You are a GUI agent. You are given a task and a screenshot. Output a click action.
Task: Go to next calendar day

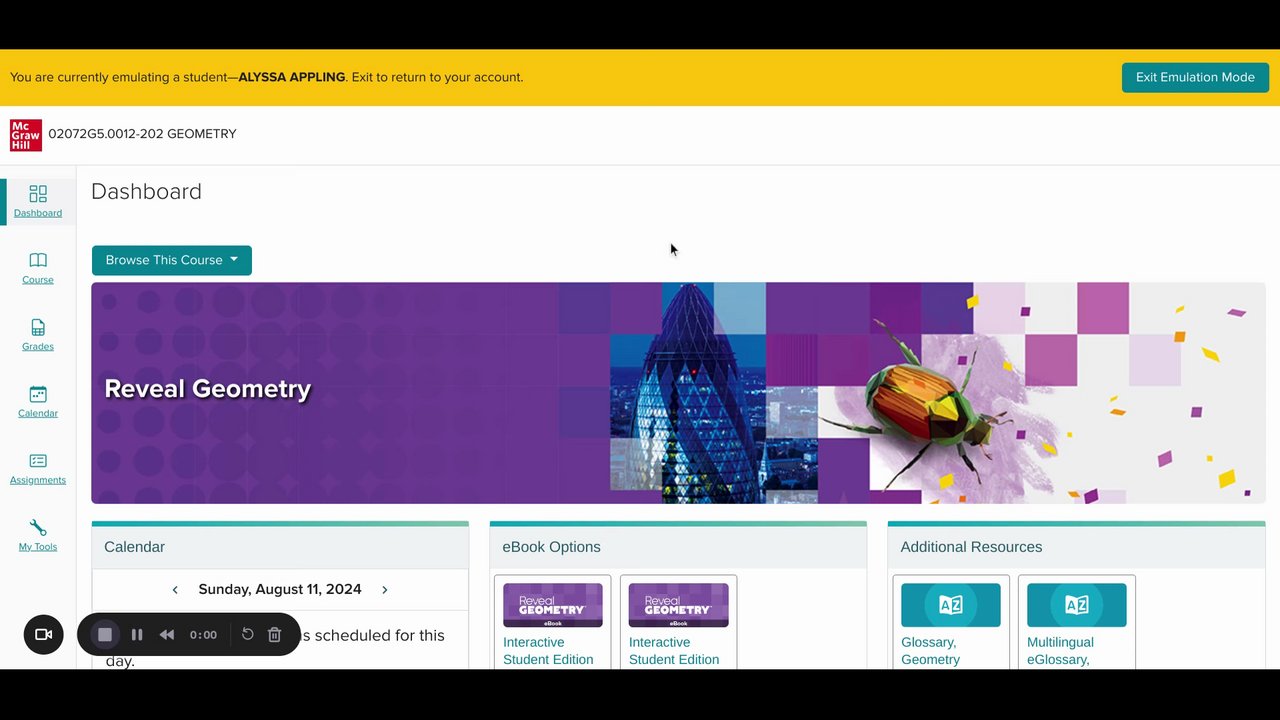pyautogui.click(x=385, y=590)
